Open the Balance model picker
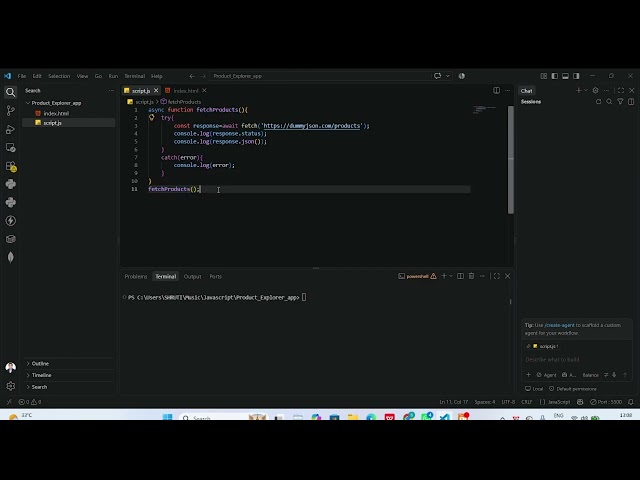The height and width of the screenshot is (480, 640). [590, 375]
